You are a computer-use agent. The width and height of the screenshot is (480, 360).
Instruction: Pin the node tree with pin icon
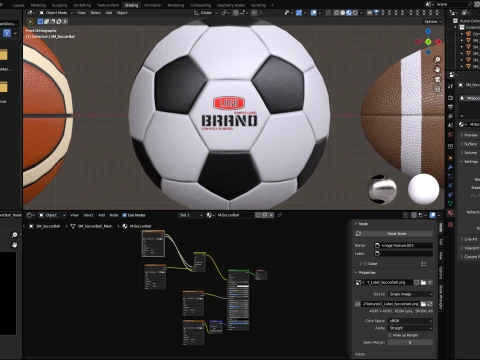point(279,215)
